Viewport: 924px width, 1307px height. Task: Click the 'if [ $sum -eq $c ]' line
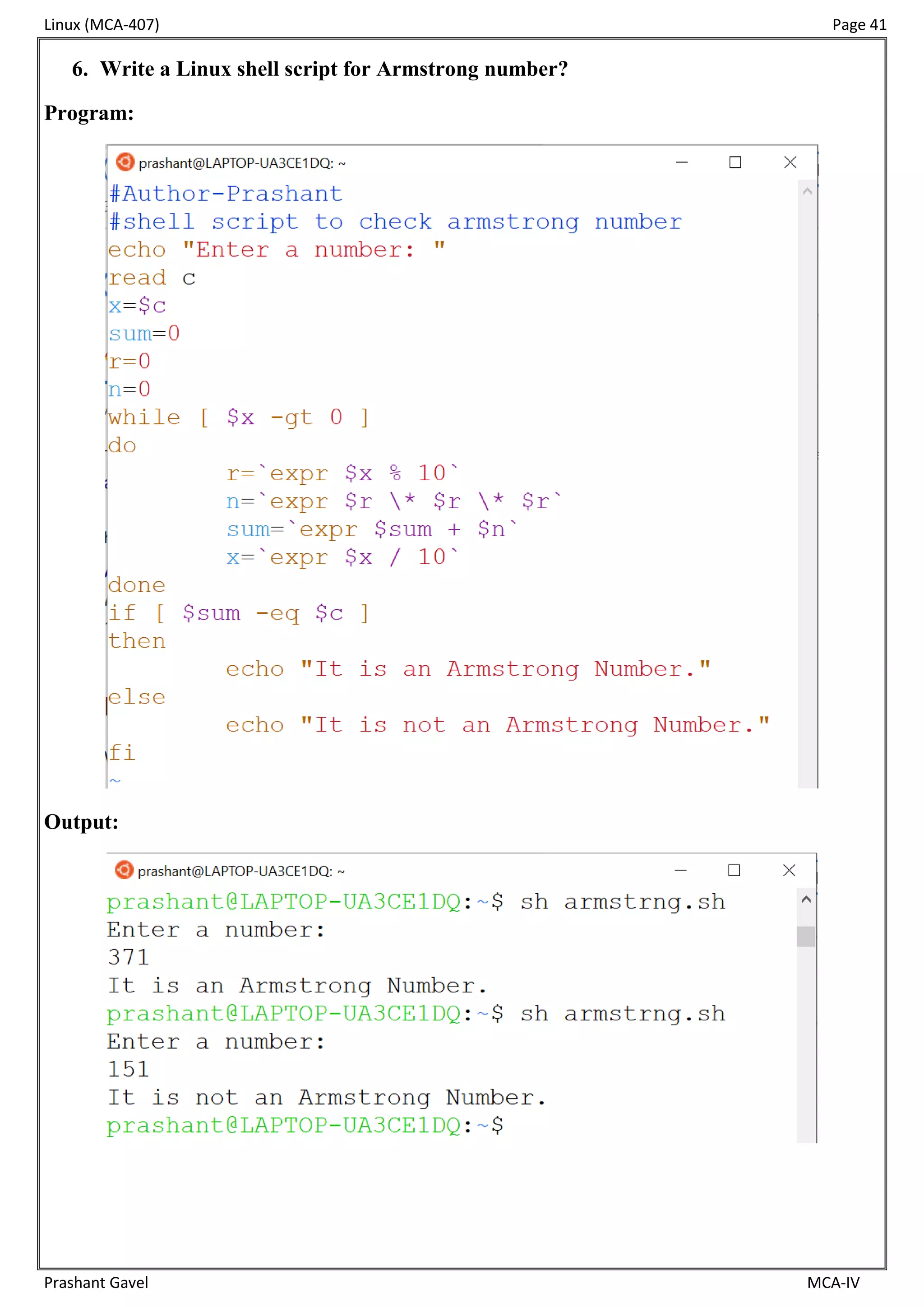click(239, 613)
